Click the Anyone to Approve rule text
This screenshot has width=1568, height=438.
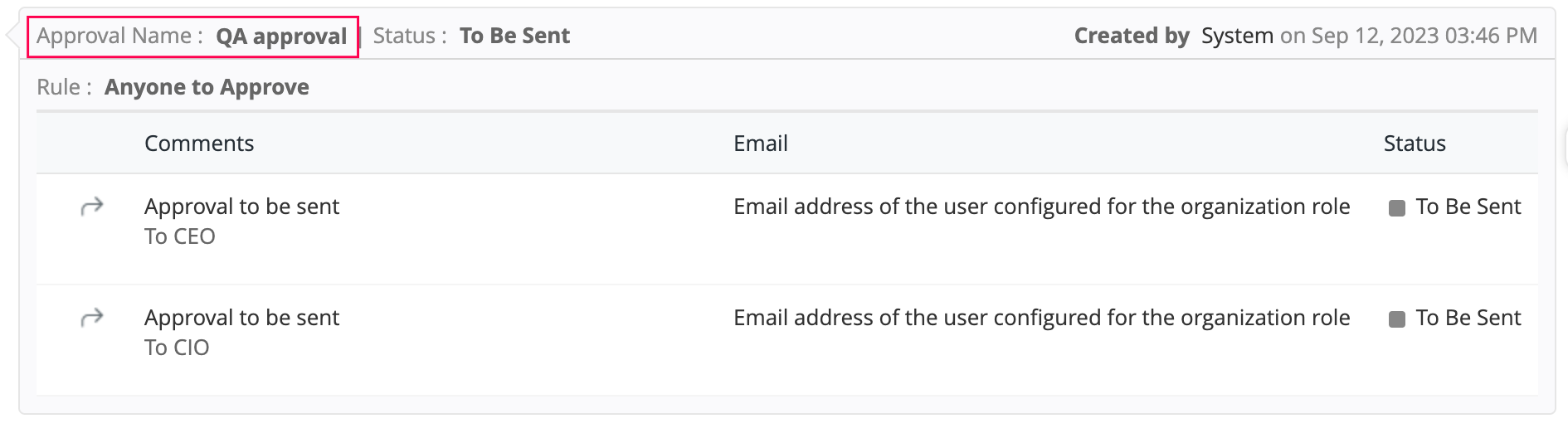tap(207, 87)
